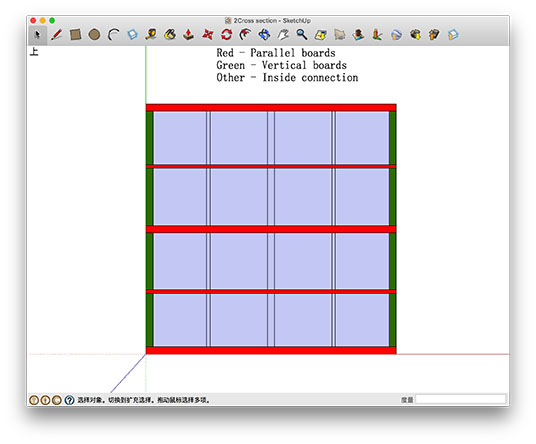The width and height of the screenshot is (536, 444).
Task: Open Get Models from the toolbar
Action: coord(415,35)
